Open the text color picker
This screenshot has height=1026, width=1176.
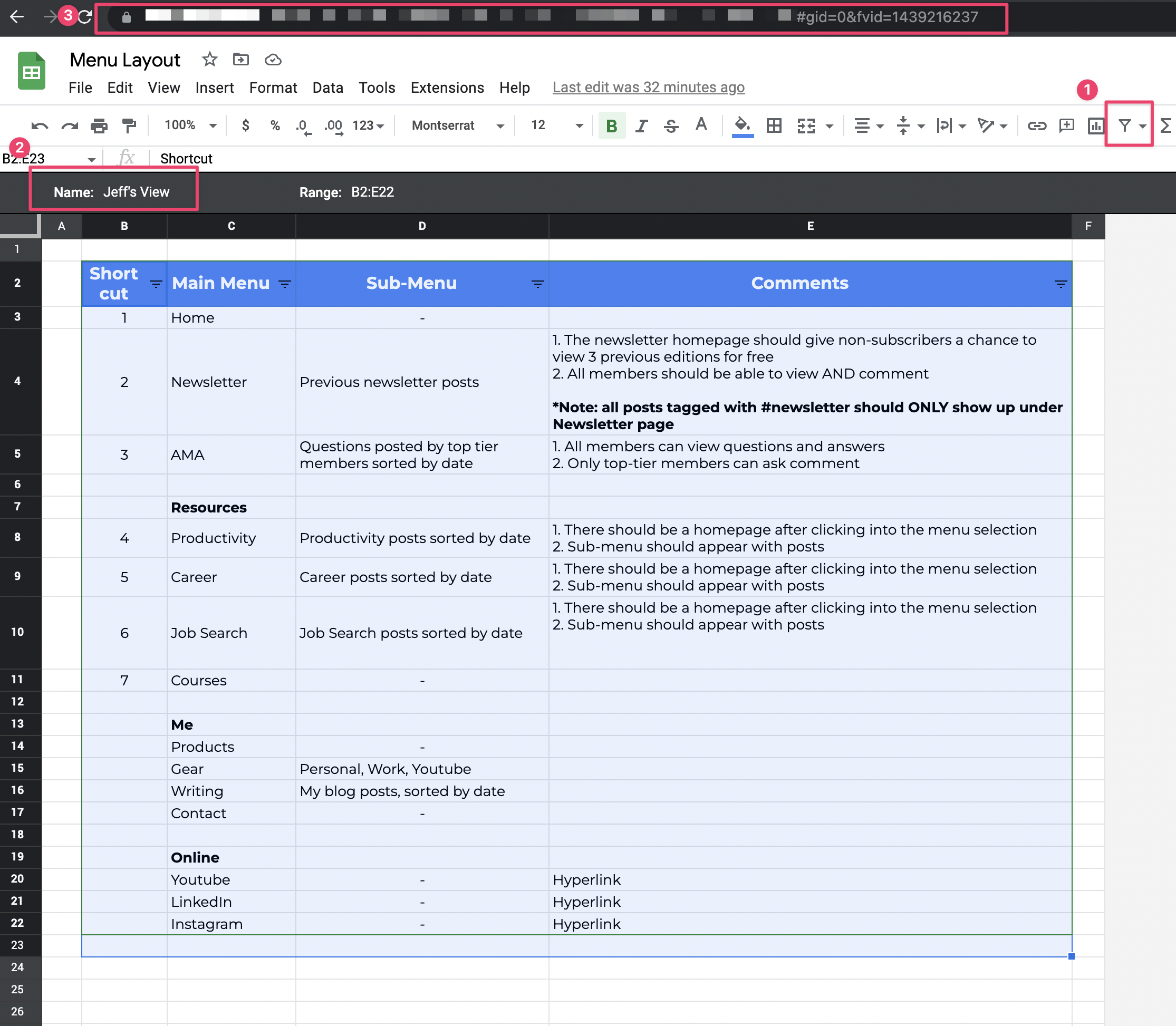(x=701, y=125)
